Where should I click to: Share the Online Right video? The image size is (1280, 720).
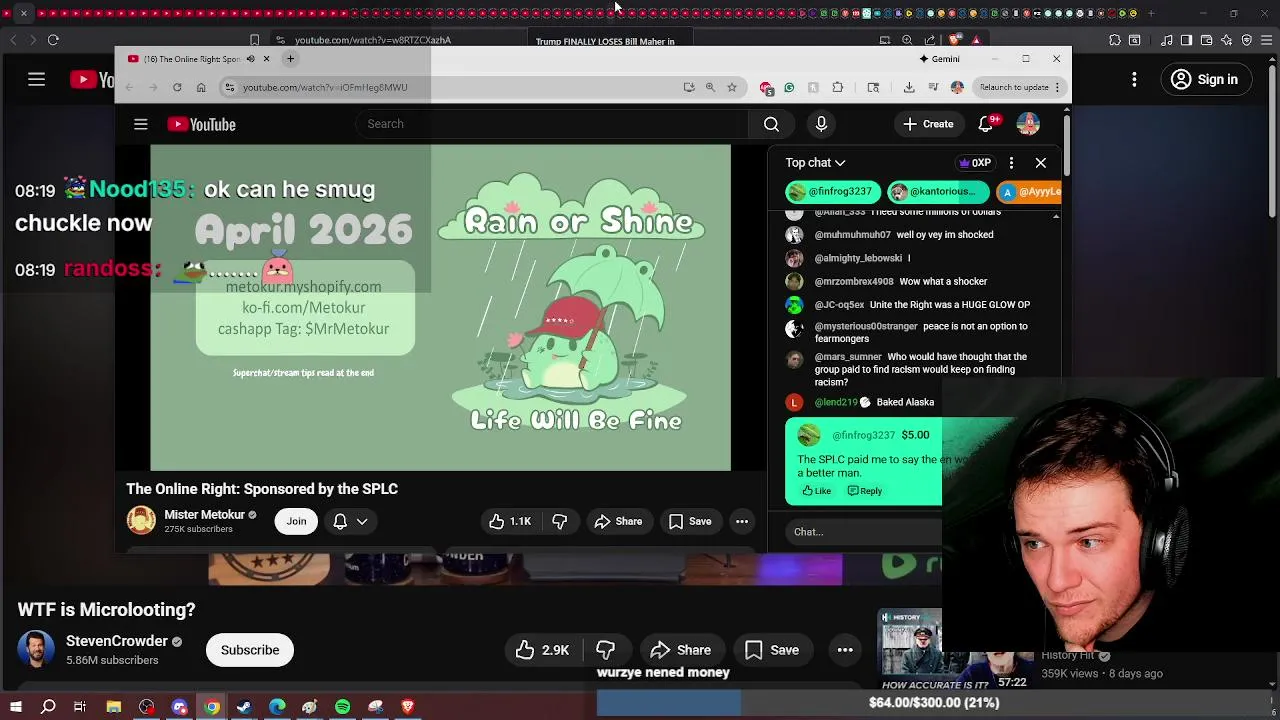tap(618, 521)
